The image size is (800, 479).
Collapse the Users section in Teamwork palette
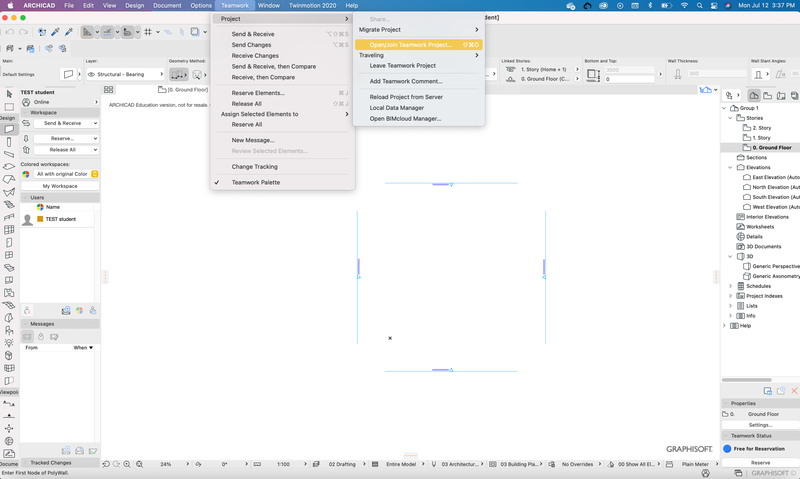click(25, 197)
